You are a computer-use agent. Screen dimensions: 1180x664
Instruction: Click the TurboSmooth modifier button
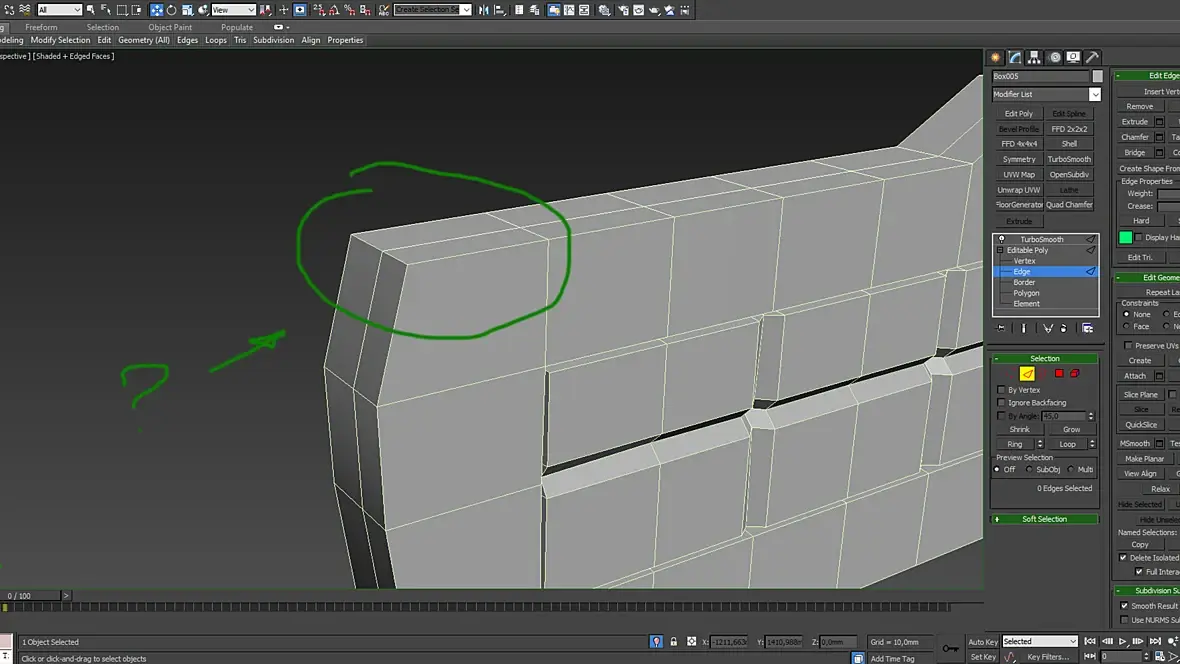(x=1069, y=159)
